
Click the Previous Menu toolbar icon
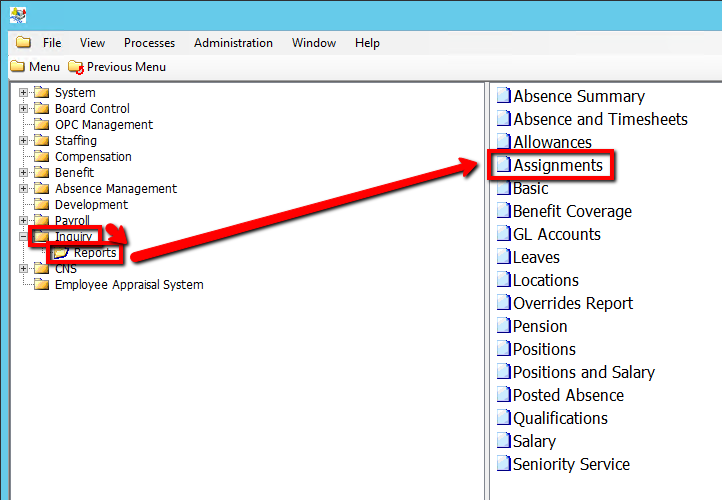pos(76,67)
